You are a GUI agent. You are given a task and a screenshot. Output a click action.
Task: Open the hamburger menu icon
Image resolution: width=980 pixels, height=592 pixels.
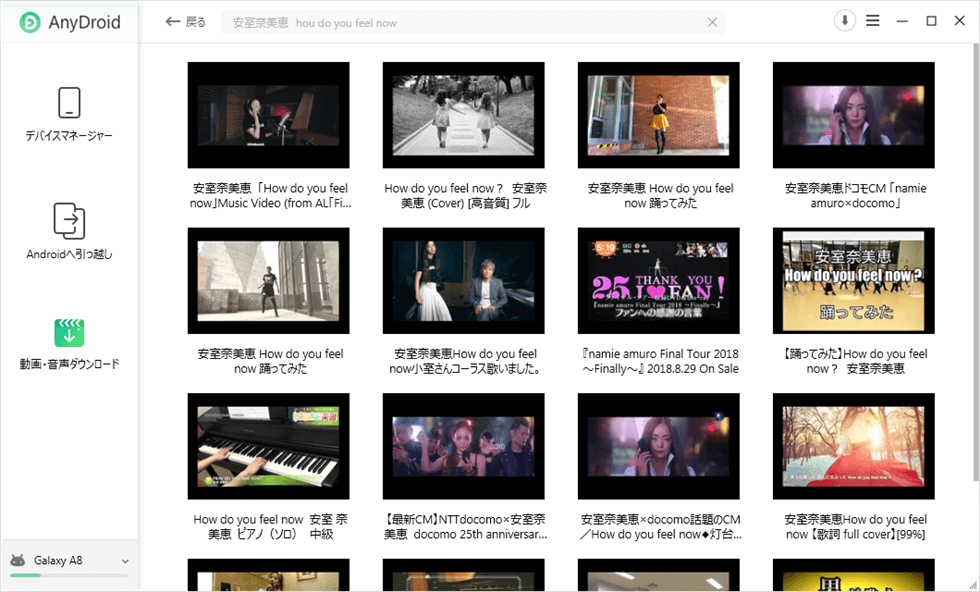(x=873, y=21)
